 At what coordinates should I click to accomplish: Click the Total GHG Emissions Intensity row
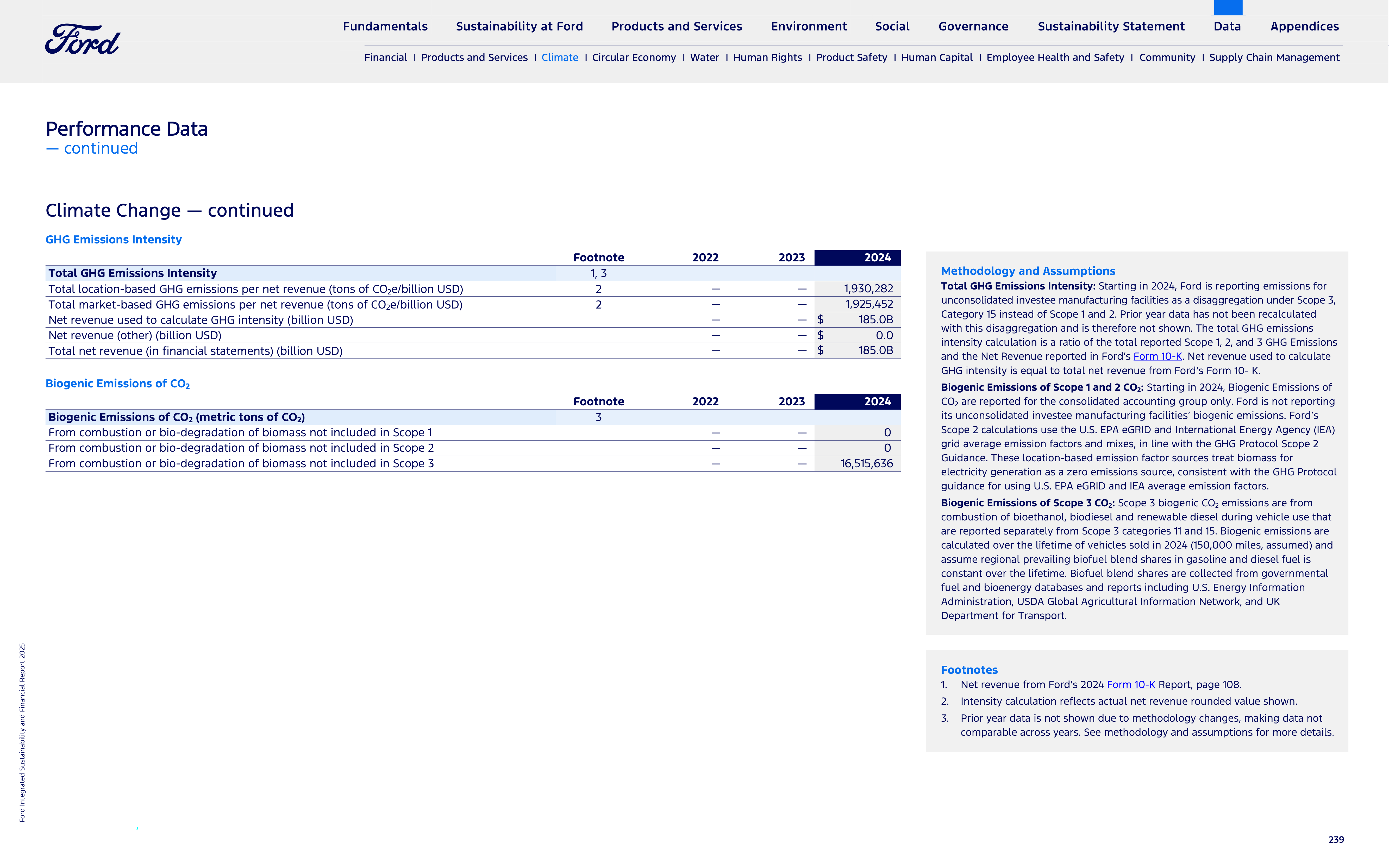[473, 273]
